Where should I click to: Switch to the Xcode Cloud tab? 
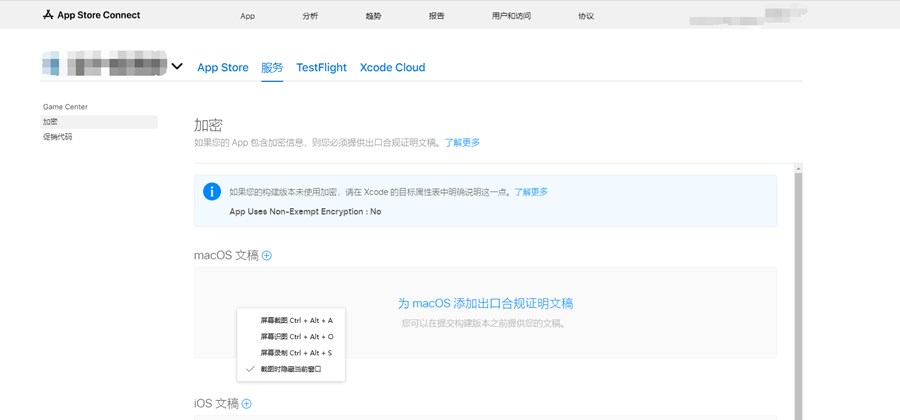point(393,68)
